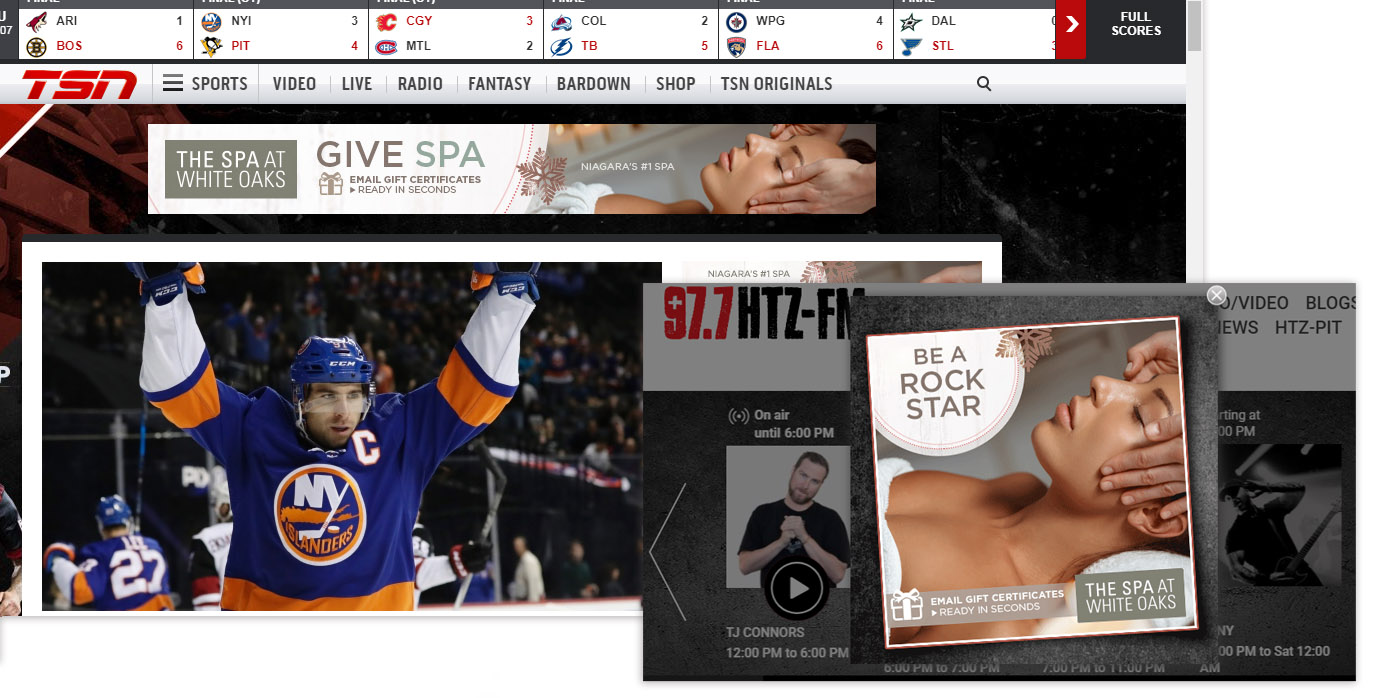
Task: Click the Dallas Stars team logo
Action: (911, 21)
